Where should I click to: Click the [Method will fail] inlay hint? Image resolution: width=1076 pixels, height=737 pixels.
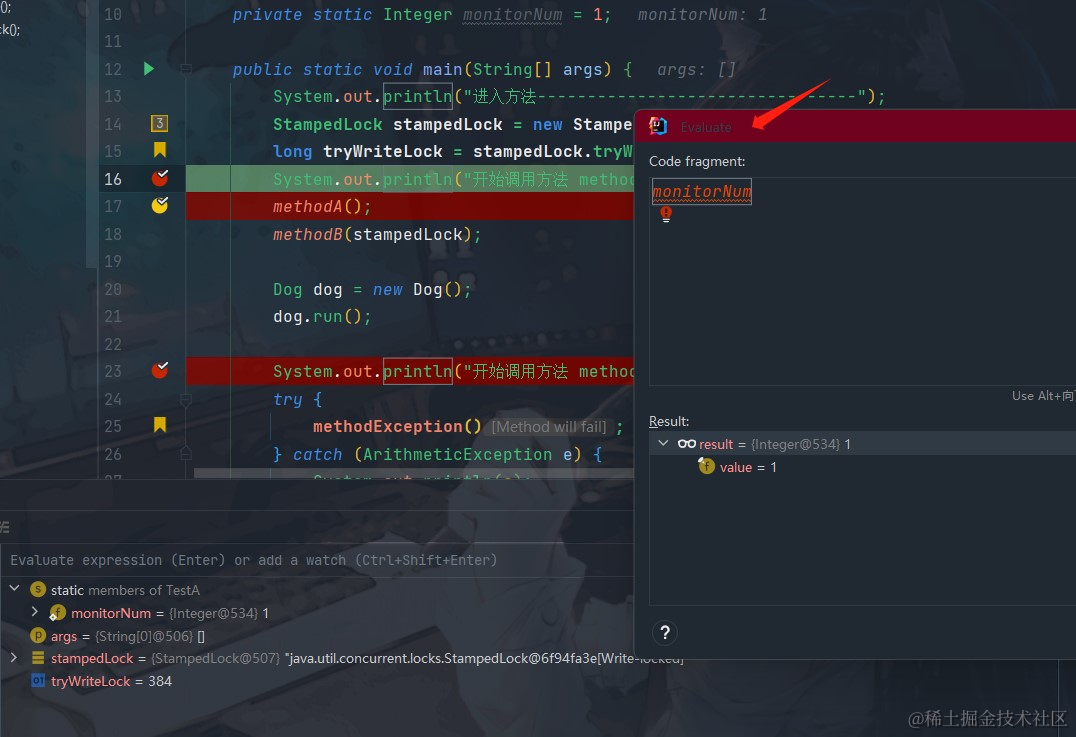(x=549, y=427)
